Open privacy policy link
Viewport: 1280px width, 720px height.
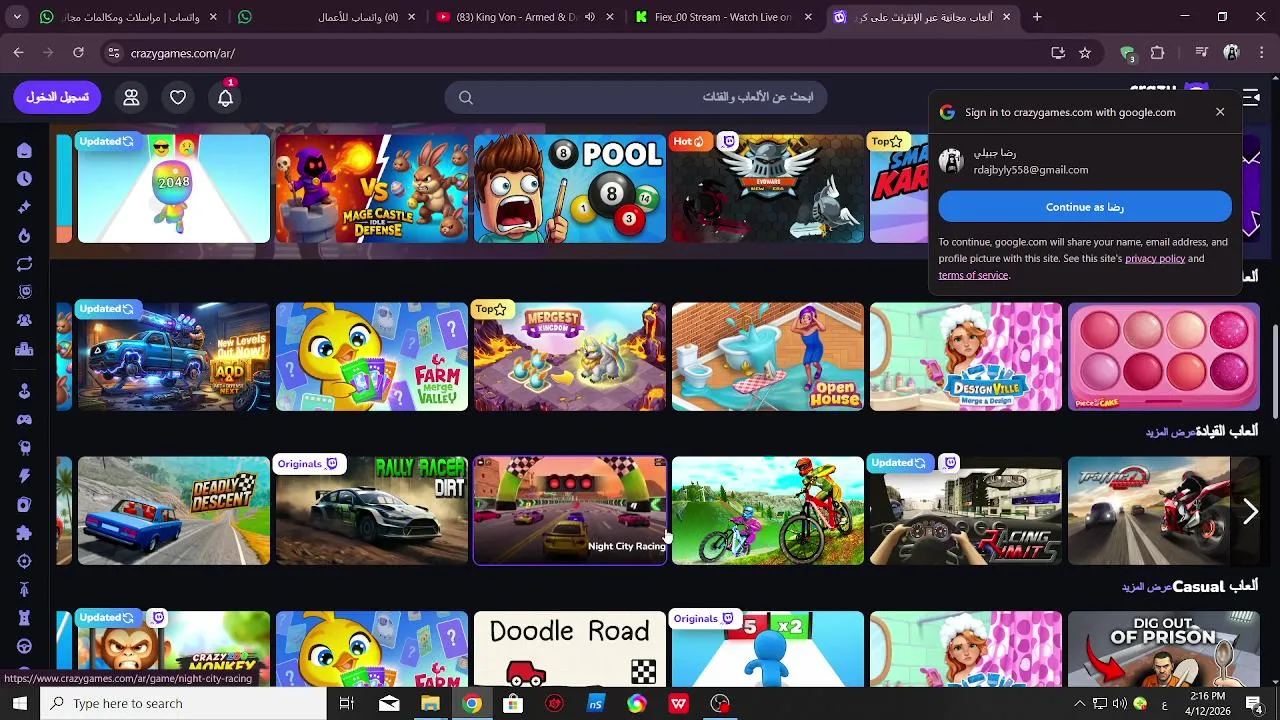(x=1154, y=259)
